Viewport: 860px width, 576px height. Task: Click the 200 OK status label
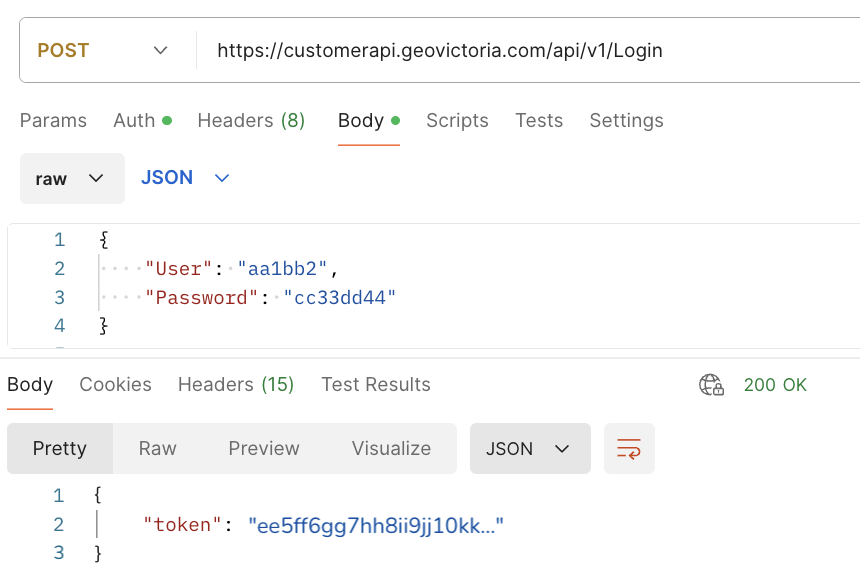(775, 385)
